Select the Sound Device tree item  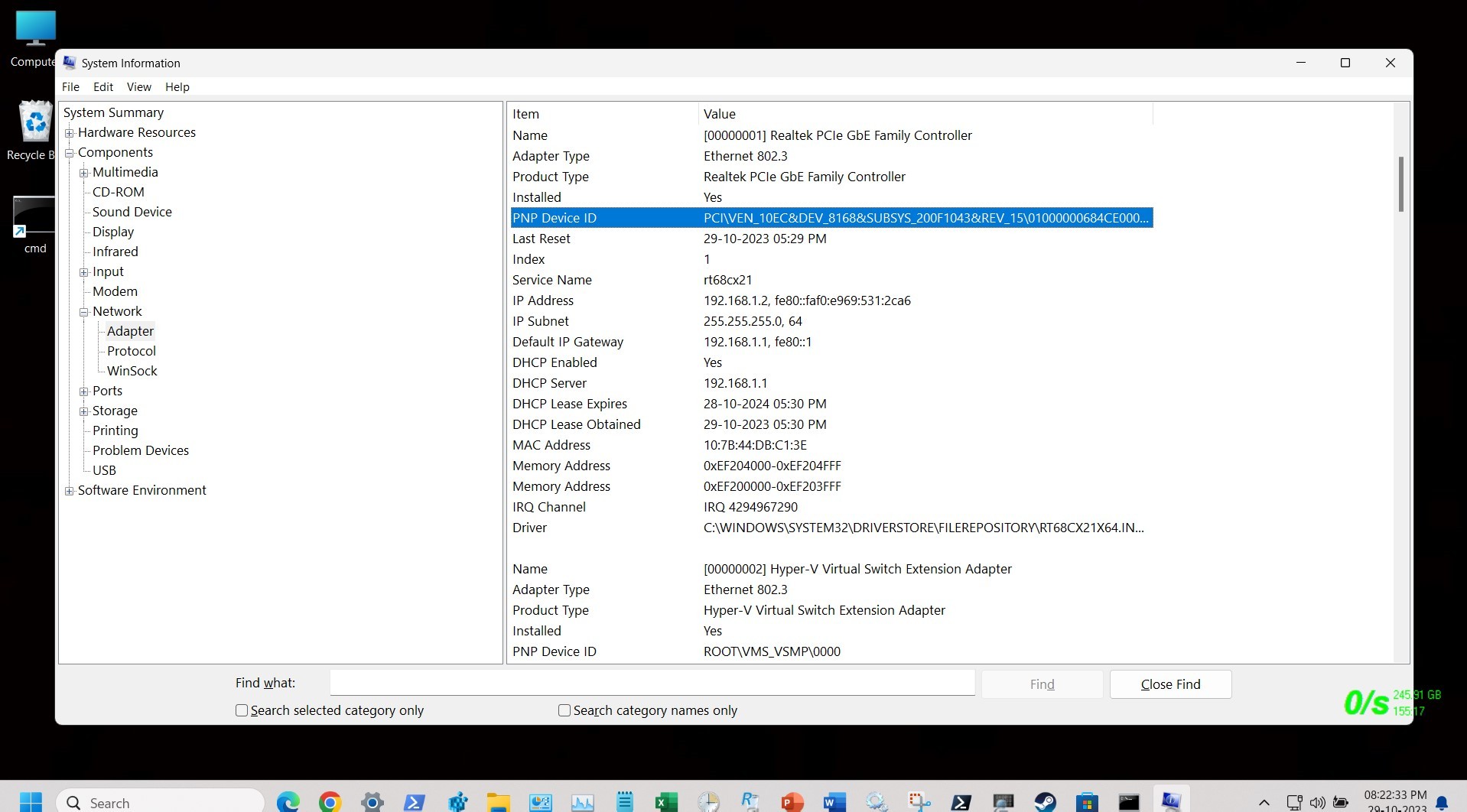point(132,212)
